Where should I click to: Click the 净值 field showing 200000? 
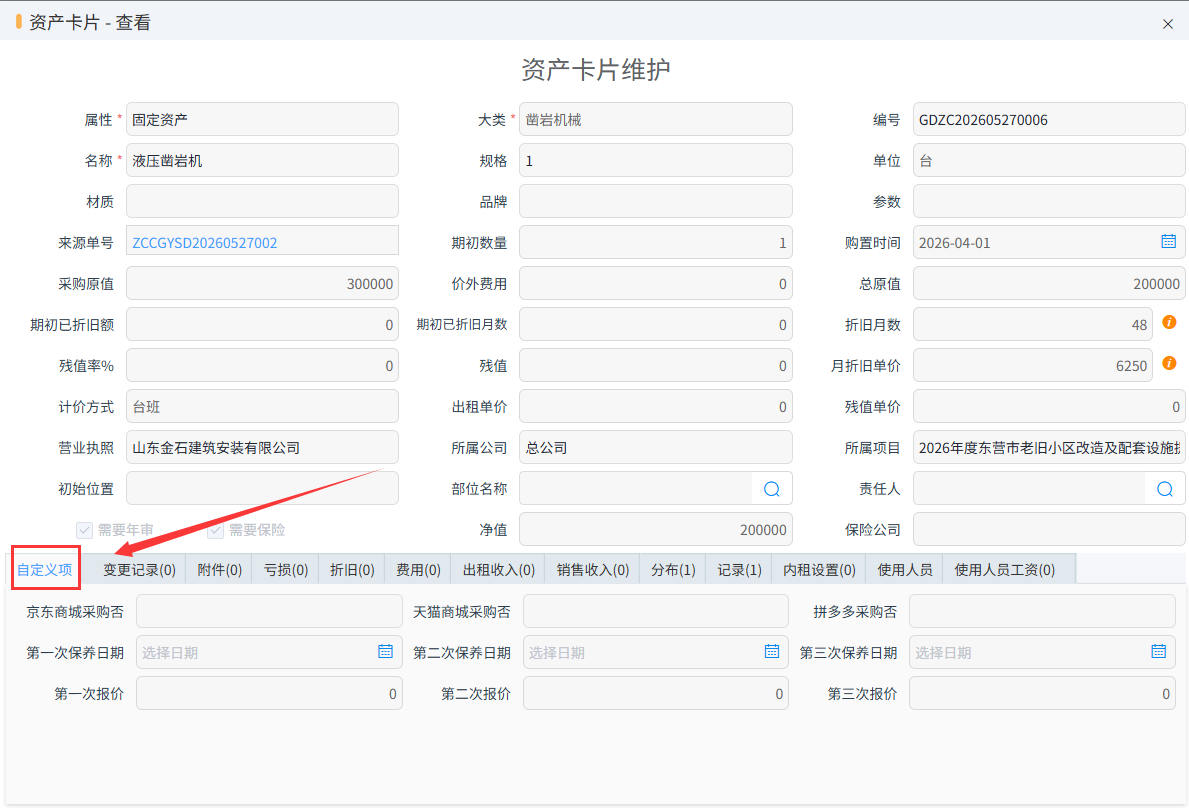[x=656, y=528]
